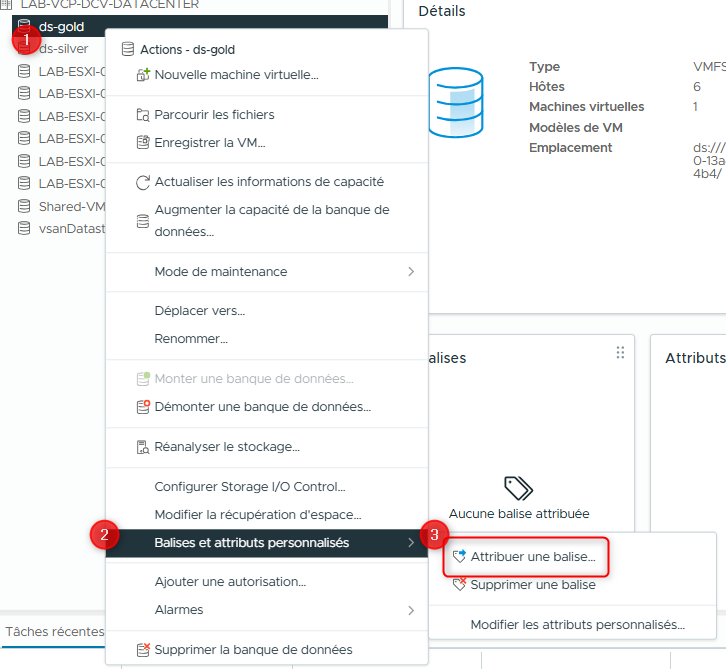Expand the Mode de maintenance submenu arrow
Viewport: 726px width, 669px height.
coord(411,272)
